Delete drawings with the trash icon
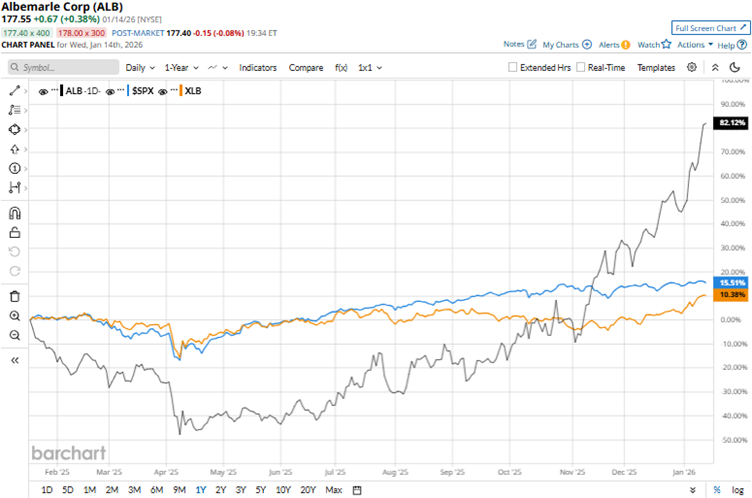 click(15, 296)
